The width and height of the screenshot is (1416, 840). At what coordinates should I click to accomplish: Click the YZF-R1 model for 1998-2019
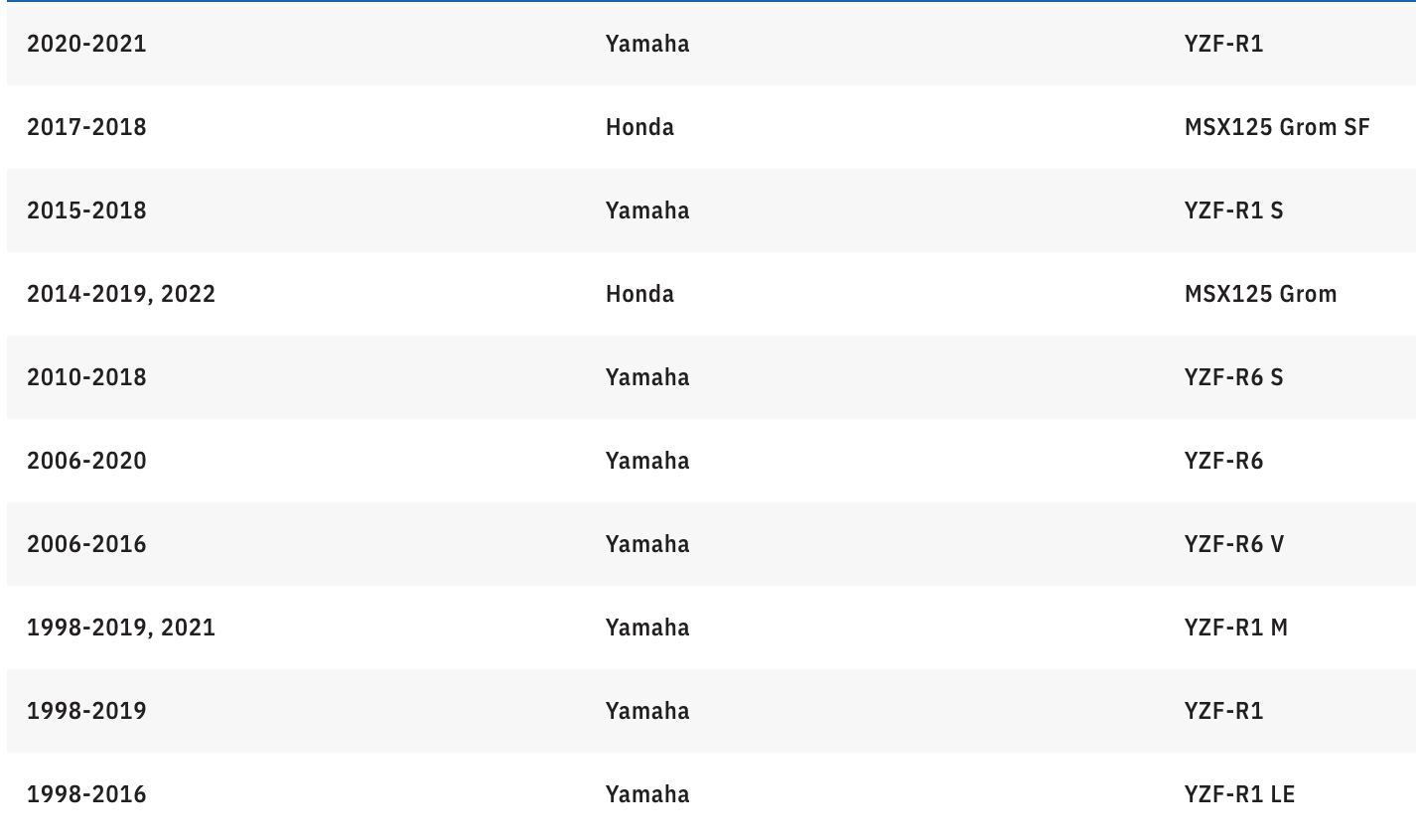[x=1223, y=711]
